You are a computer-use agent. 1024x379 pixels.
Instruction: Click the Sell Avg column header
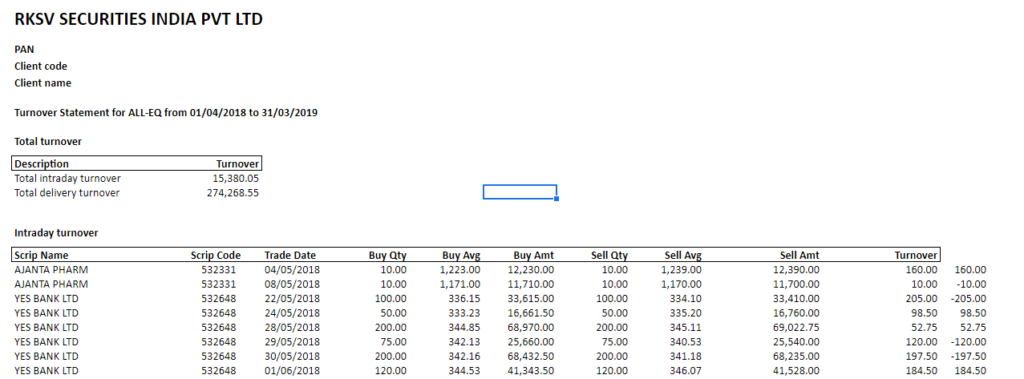(x=683, y=255)
